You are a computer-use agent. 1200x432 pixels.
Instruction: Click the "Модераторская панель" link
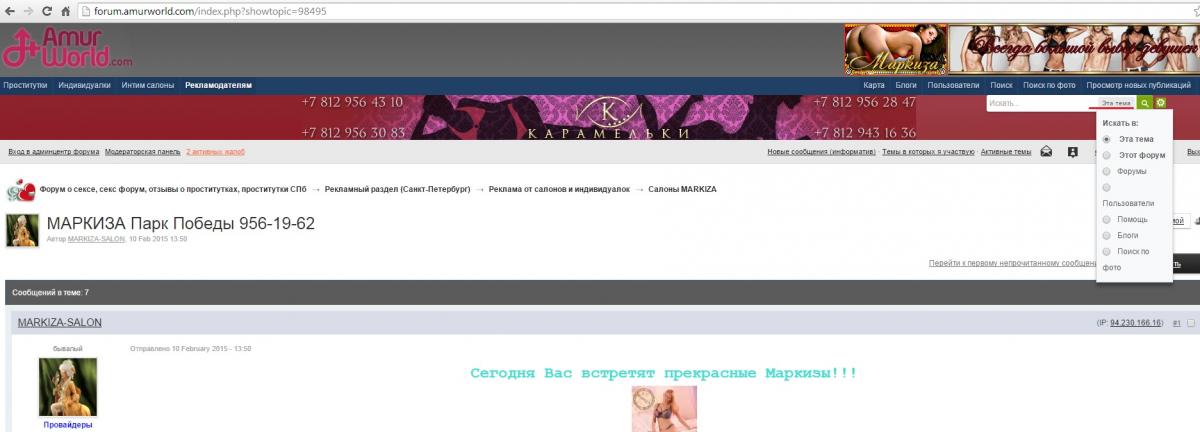[142, 152]
